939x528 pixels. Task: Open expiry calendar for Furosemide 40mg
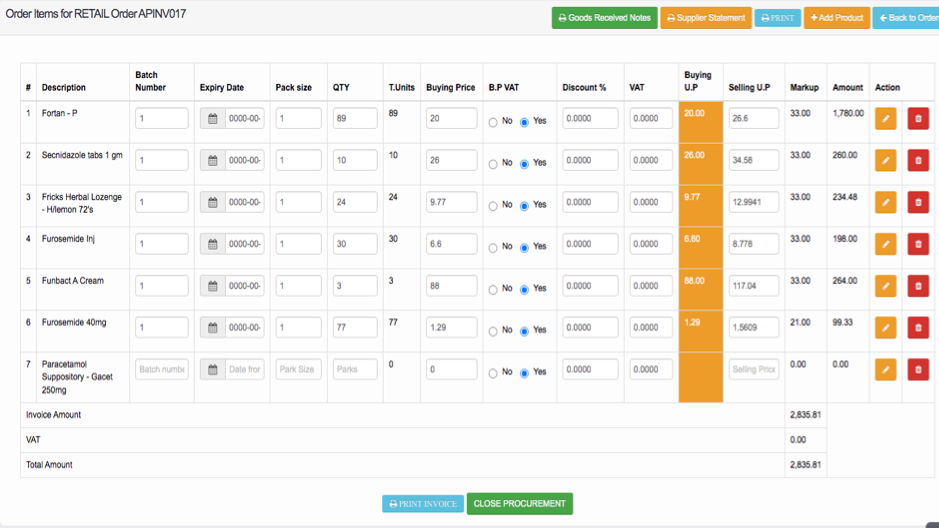pyautogui.click(x=213, y=327)
